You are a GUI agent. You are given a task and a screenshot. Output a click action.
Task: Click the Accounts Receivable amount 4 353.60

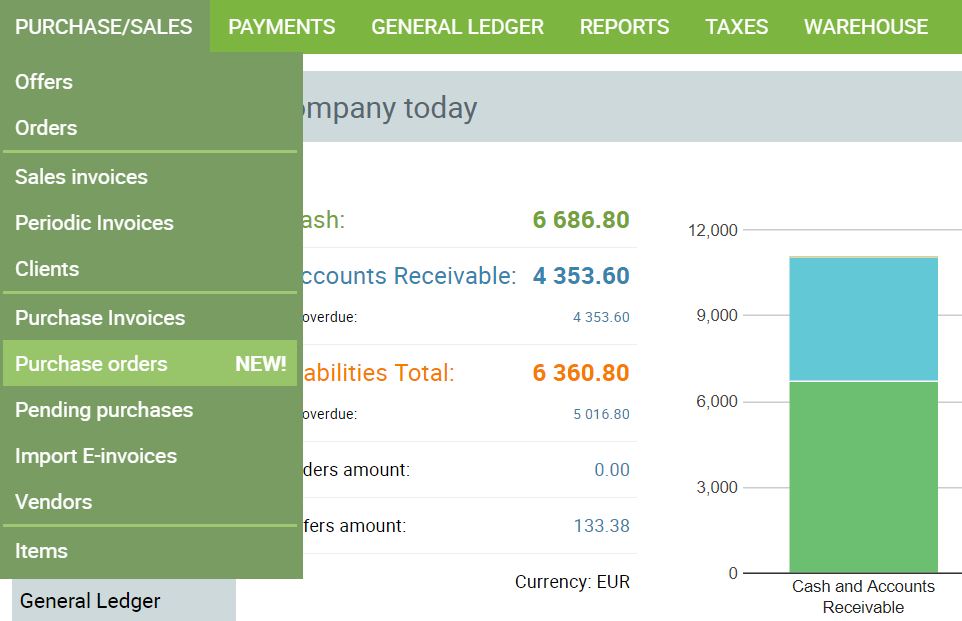pos(580,276)
